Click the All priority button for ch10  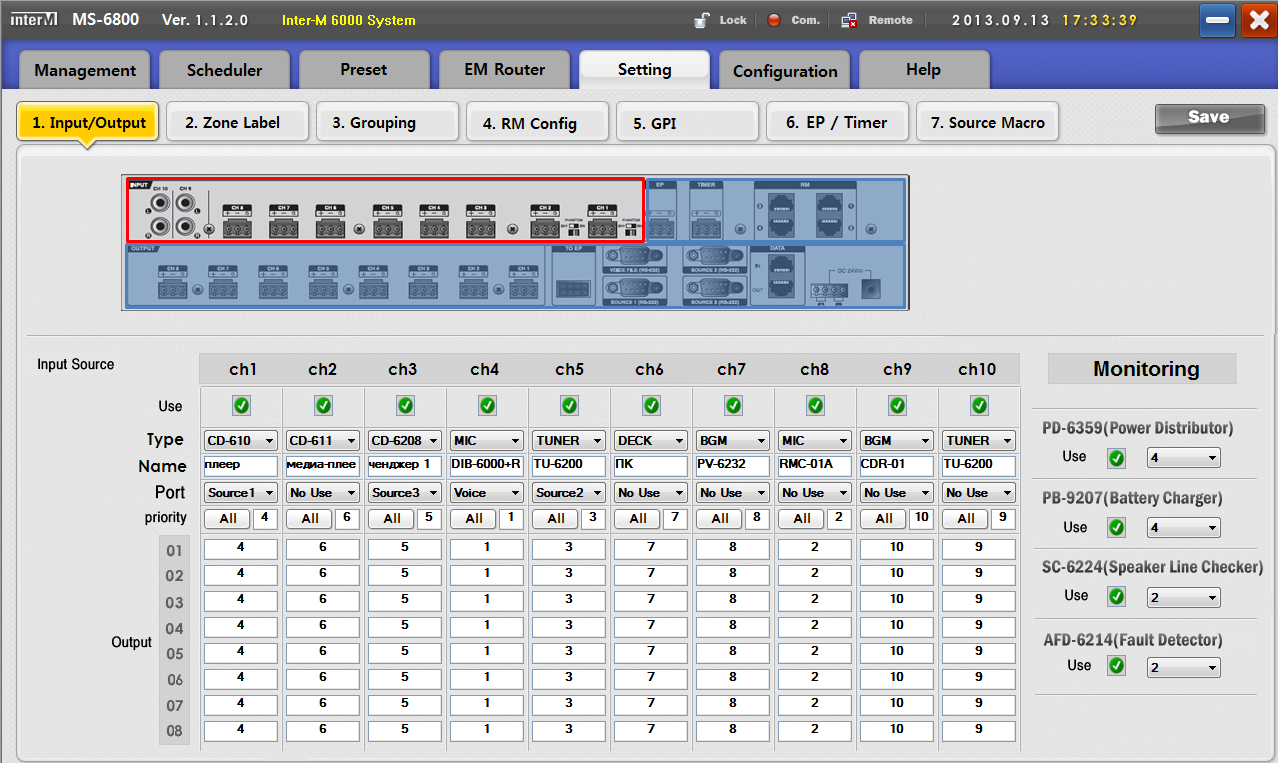pos(966,519)
